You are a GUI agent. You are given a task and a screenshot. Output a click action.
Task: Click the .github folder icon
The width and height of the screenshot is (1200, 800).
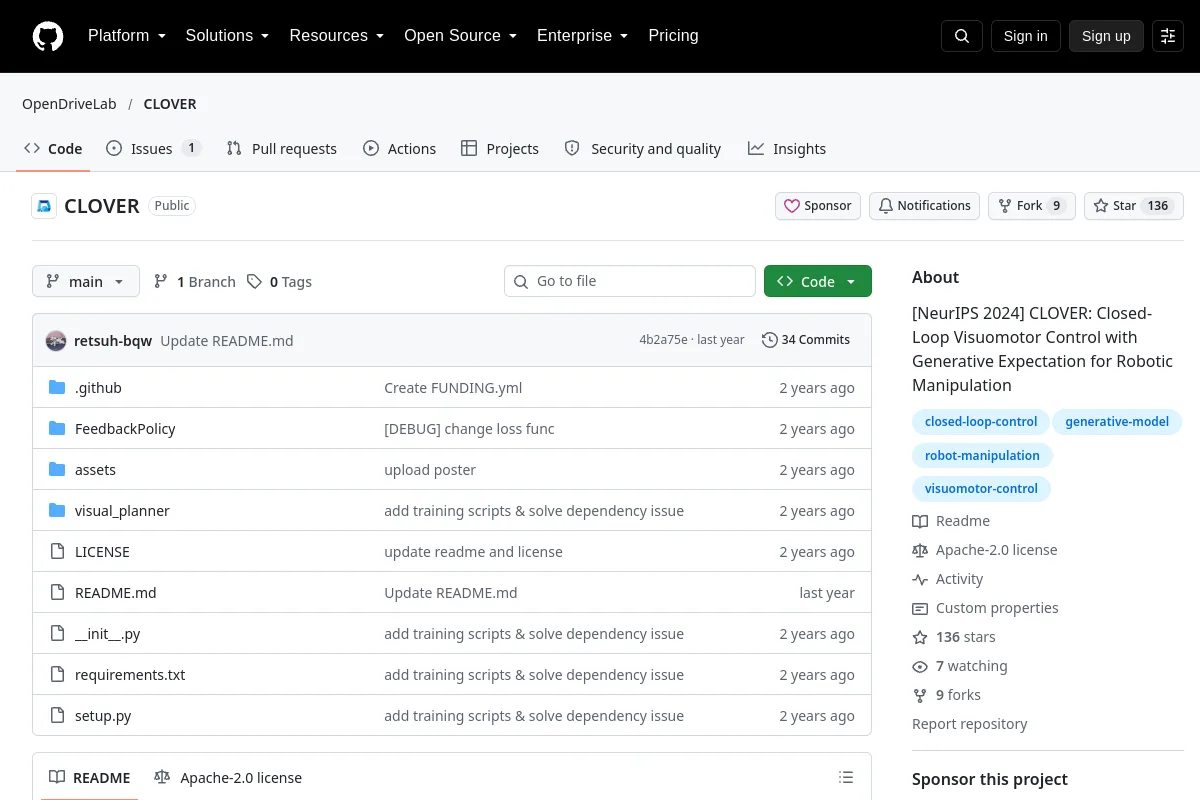[57, 388]
